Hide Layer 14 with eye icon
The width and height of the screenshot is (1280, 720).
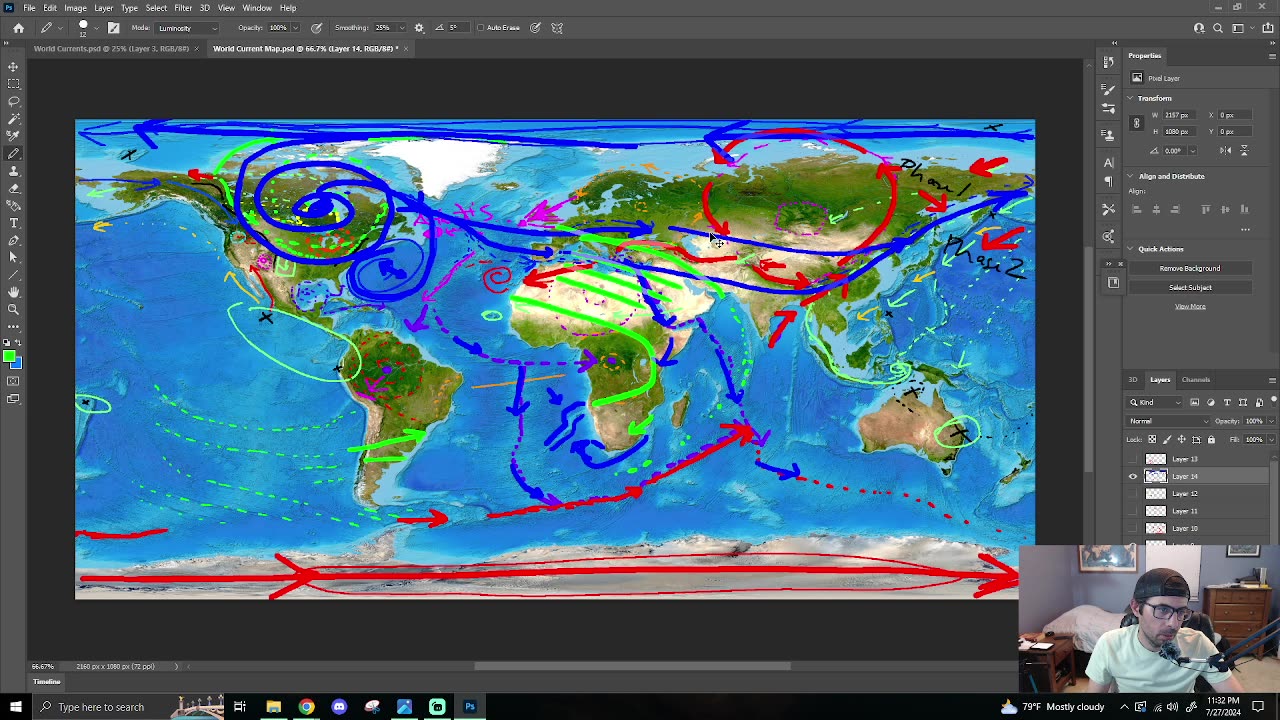pyautogui.click(x=1133, y=477)
